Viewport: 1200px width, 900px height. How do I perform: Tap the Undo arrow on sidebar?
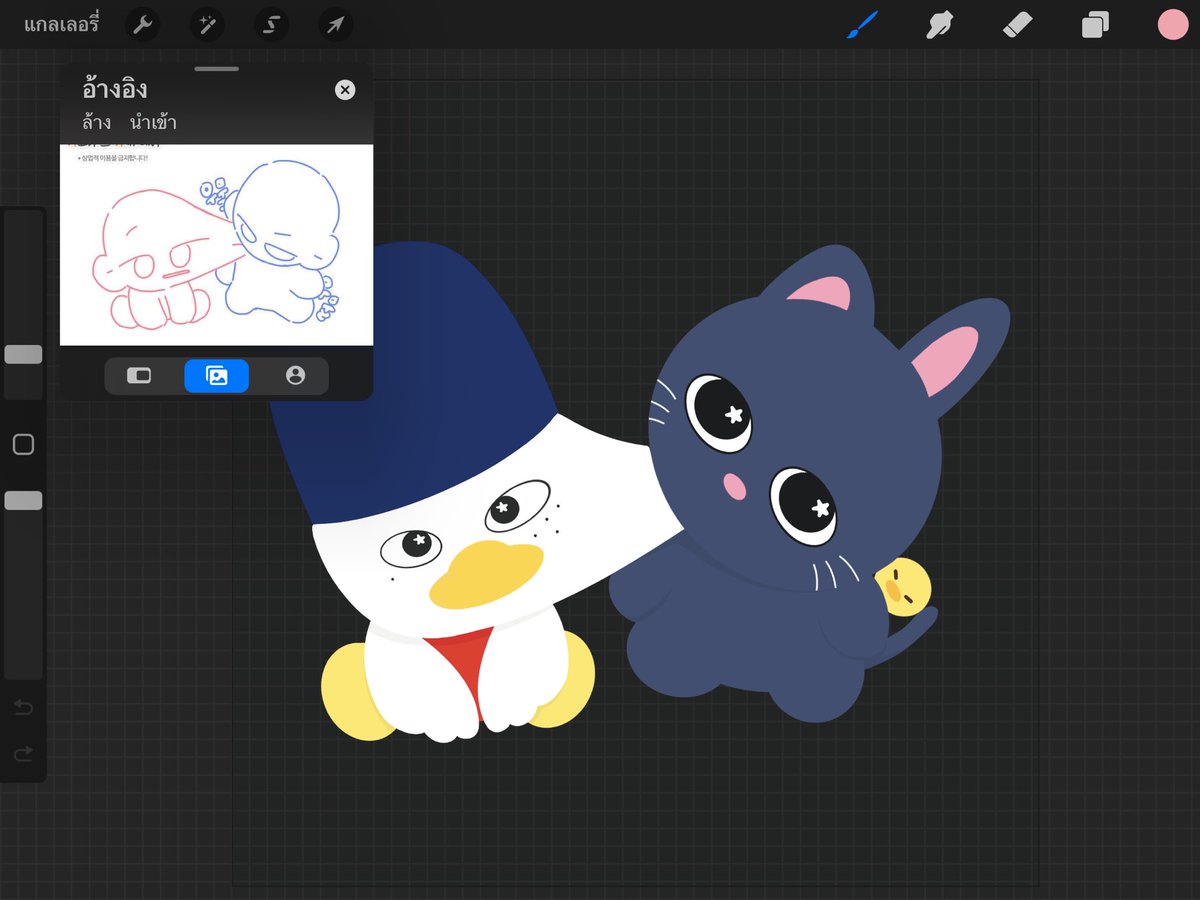[x=23, y=708]
